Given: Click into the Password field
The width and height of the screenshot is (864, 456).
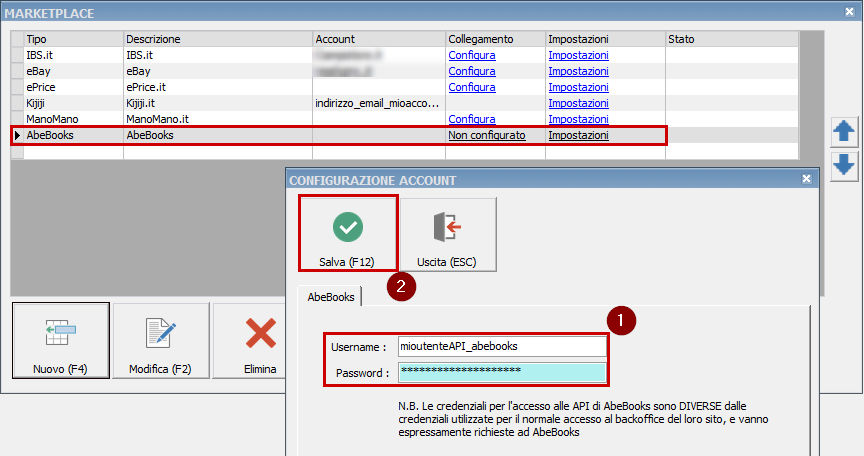Looking at the screenshot, I should pos(502,372).
